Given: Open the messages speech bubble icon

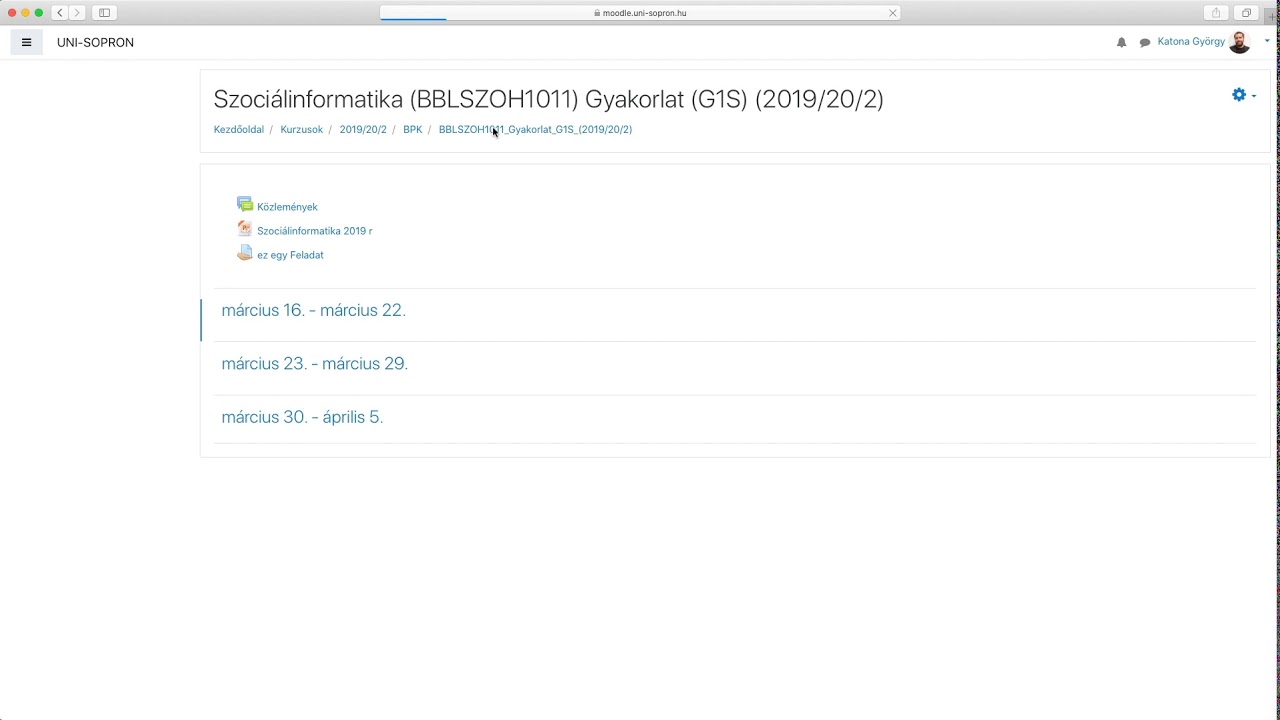Looking at the screenshot, I should [x=1145, y=42].
